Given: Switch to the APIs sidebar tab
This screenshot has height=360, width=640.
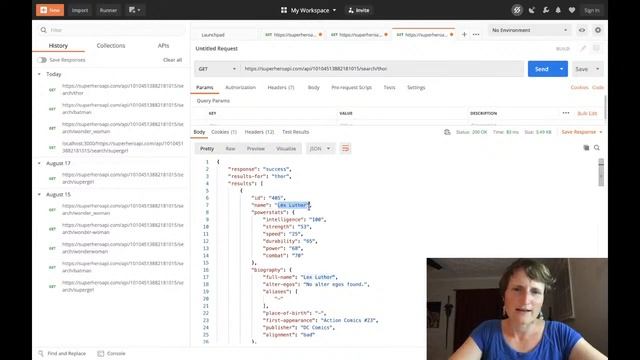Looking at the screenshot, I should (163, 46).
